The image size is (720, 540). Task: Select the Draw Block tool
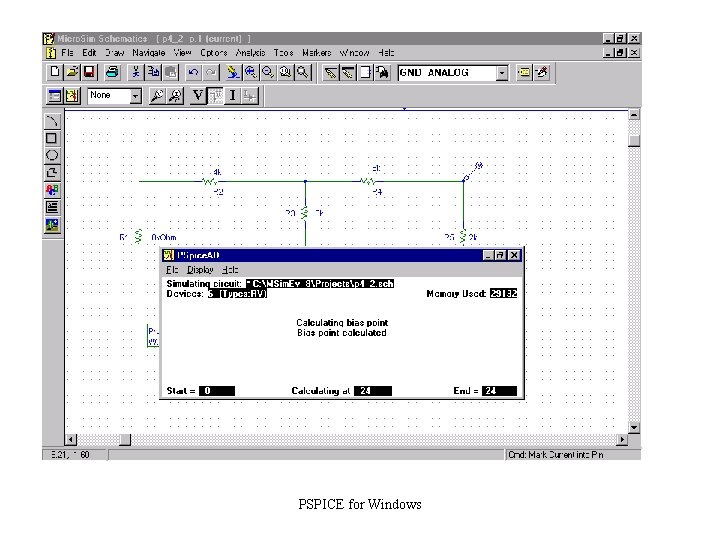tap(365, 72)
